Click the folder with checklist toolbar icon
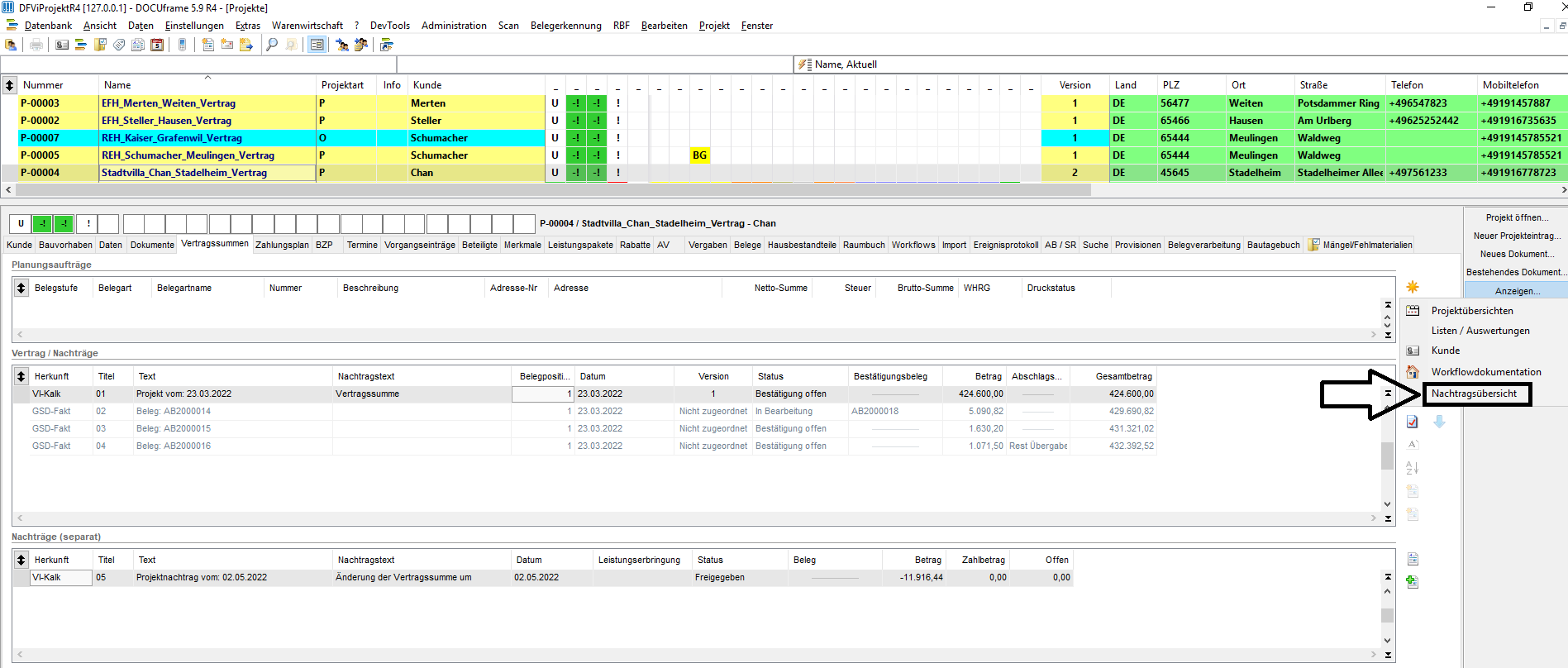The image size is (1568, 668). [100, 45]
